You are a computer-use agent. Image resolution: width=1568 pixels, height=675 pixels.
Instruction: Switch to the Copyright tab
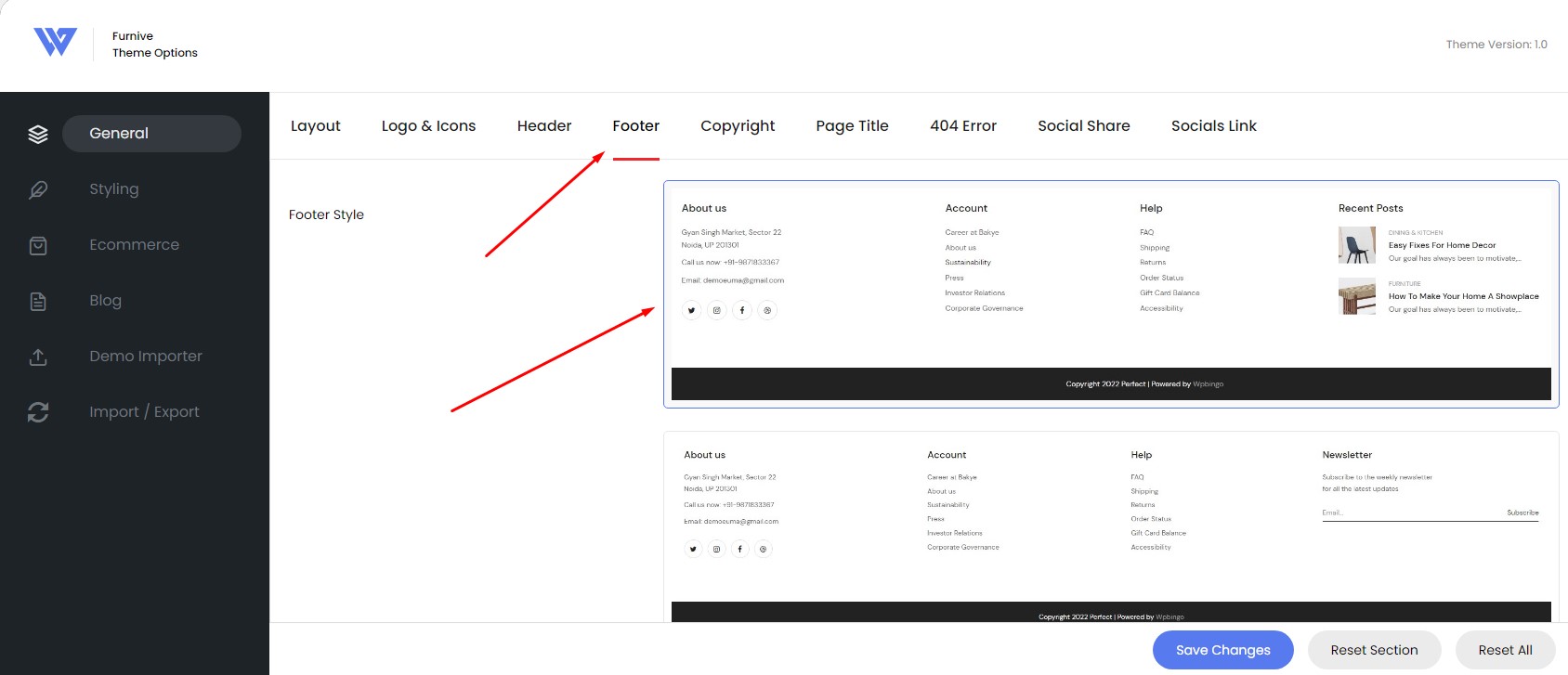738,126
